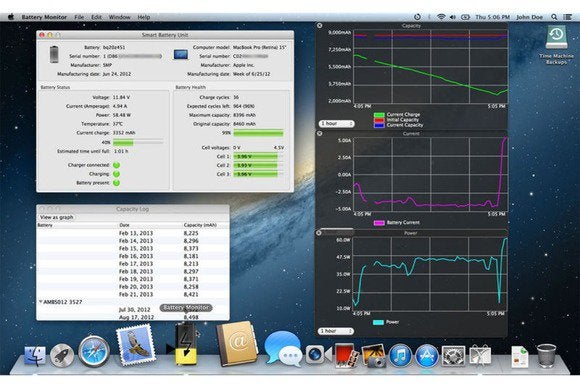
Task: Click Cell 1 voltage bar
Action: pos(258,156)
